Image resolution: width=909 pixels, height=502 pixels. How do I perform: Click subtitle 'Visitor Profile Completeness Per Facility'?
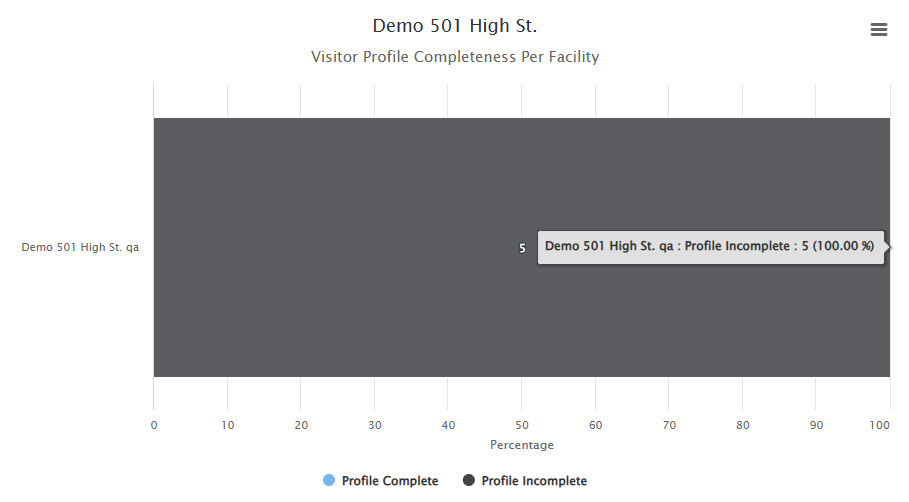[454, 57]
